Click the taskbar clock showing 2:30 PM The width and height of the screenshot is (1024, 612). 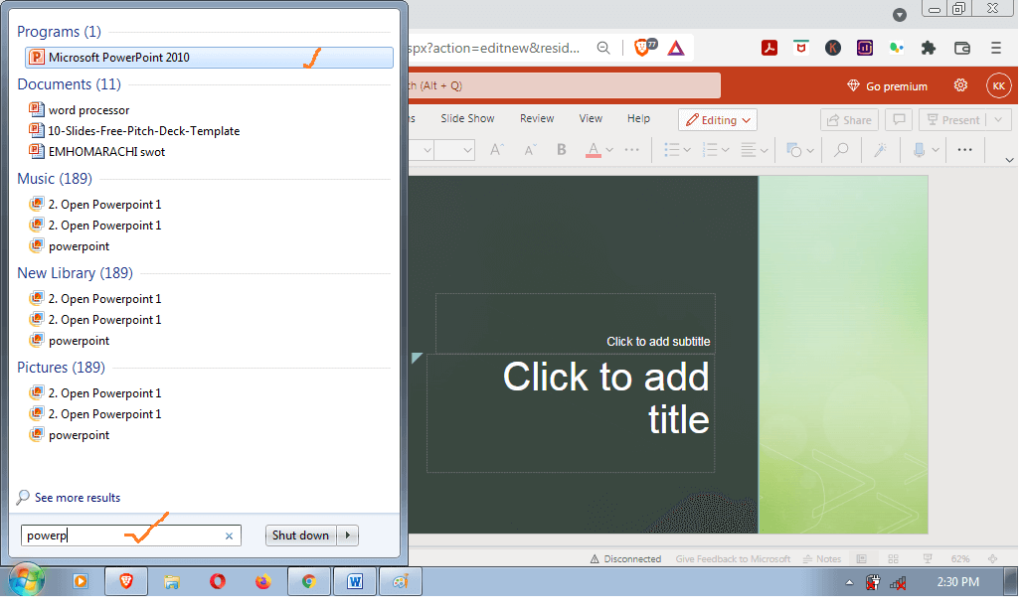tap(958, 582)
